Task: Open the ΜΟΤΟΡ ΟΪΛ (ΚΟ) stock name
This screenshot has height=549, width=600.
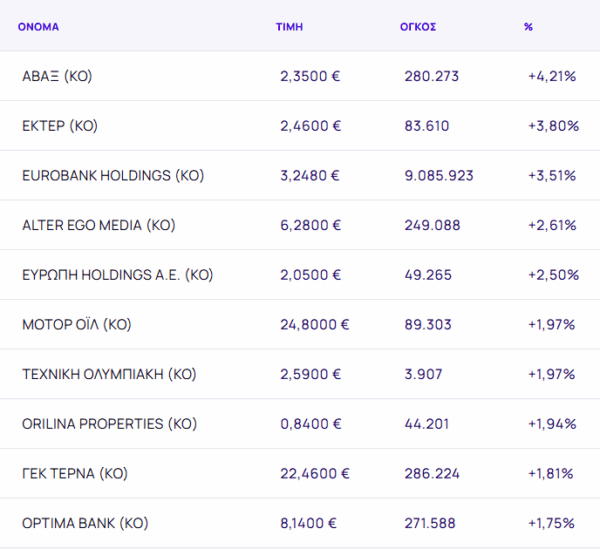Action: click(x=77, y=325)
